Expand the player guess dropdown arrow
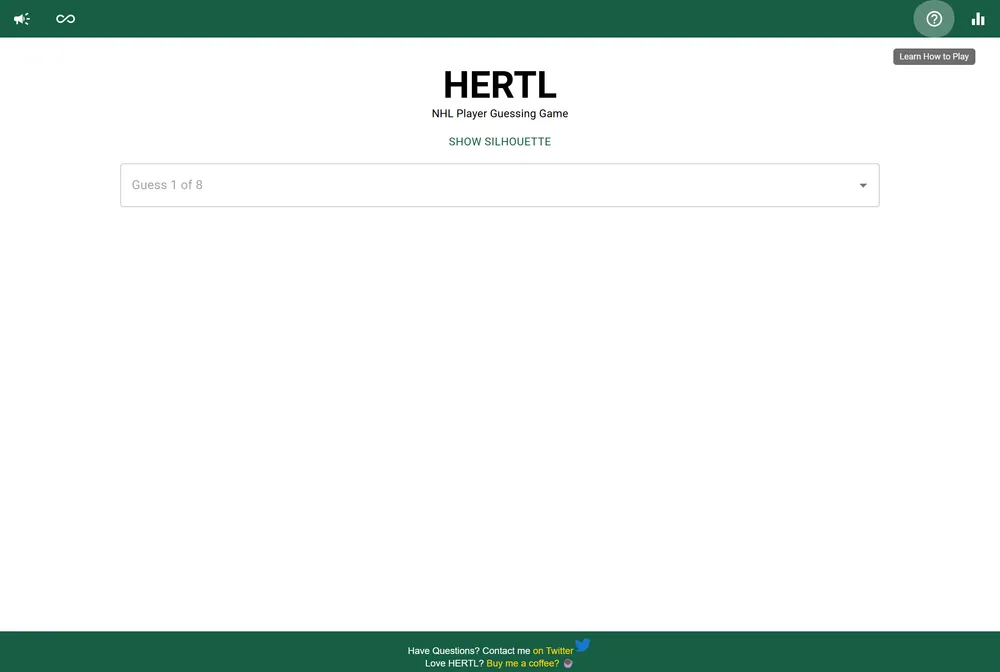The height and width of the screenshot is (672, 1000). 863,186
